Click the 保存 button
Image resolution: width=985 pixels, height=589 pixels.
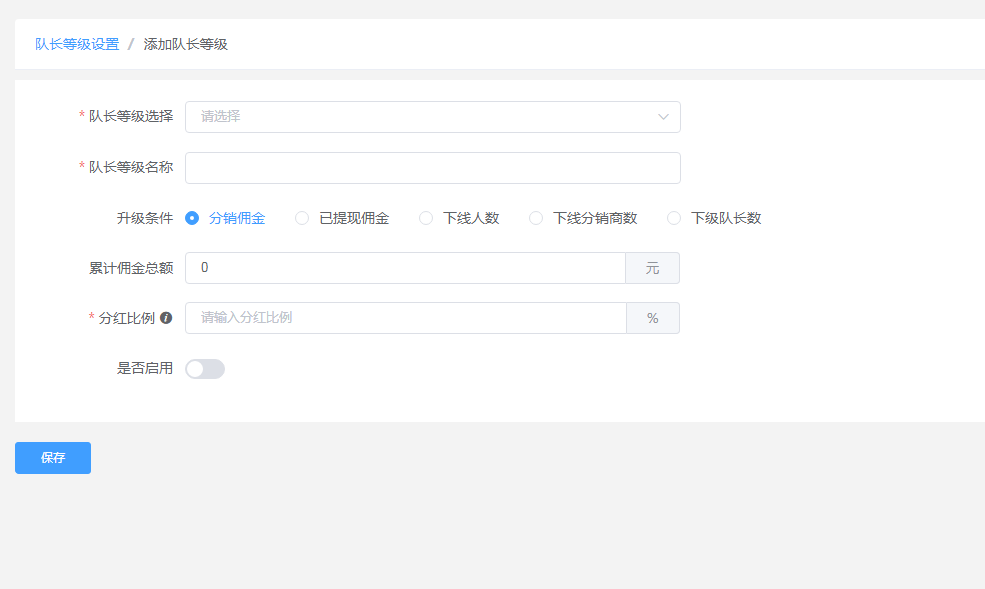[x=53, y=458]
